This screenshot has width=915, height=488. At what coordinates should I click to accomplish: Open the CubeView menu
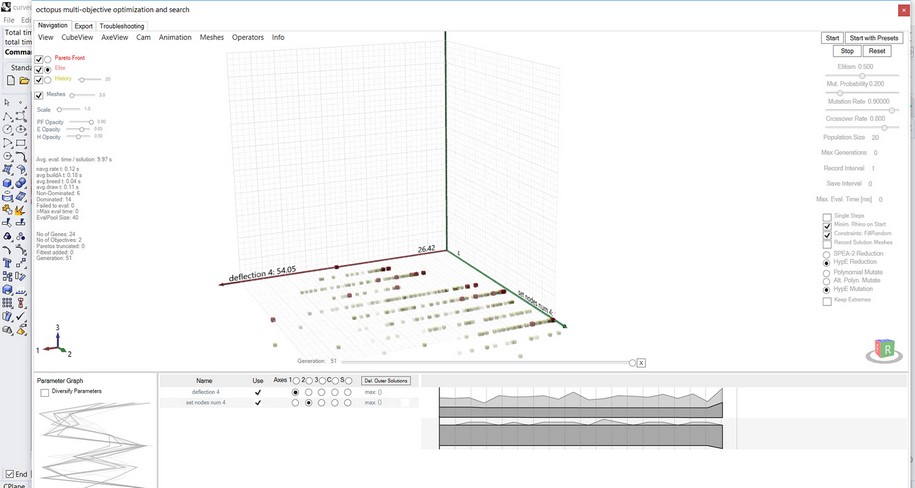click(x=77, y=37)
